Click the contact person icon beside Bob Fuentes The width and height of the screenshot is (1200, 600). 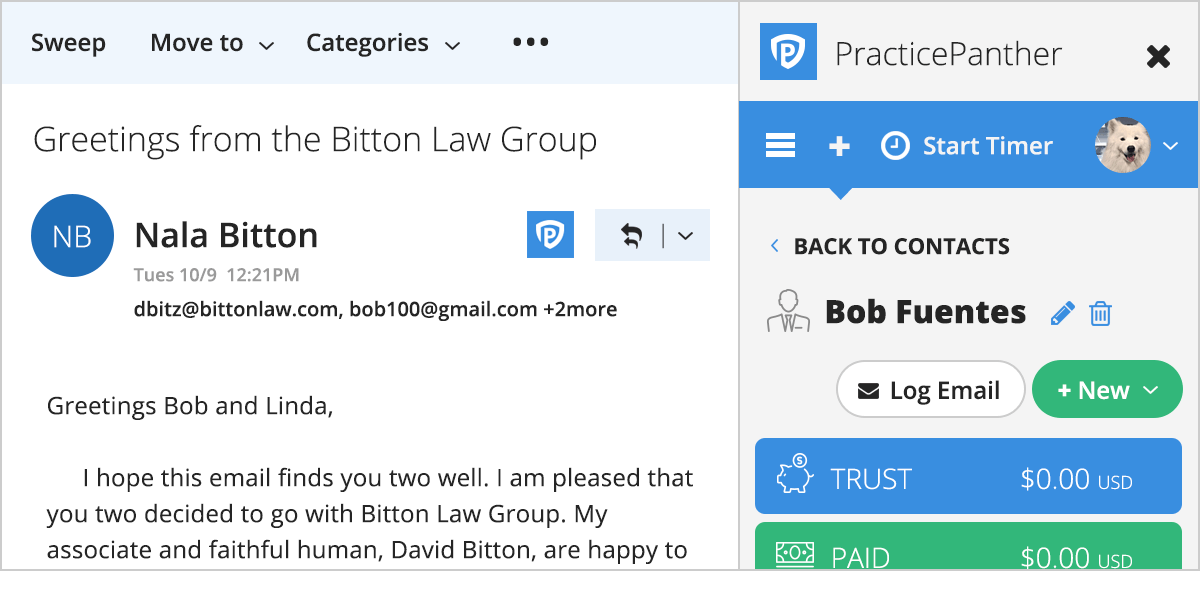(788, 311)
